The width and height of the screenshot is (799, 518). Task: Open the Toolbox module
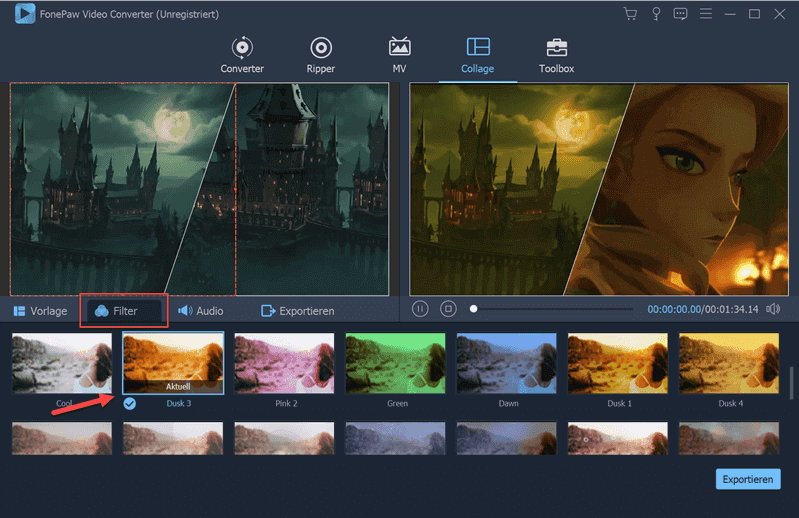[556, 55]
